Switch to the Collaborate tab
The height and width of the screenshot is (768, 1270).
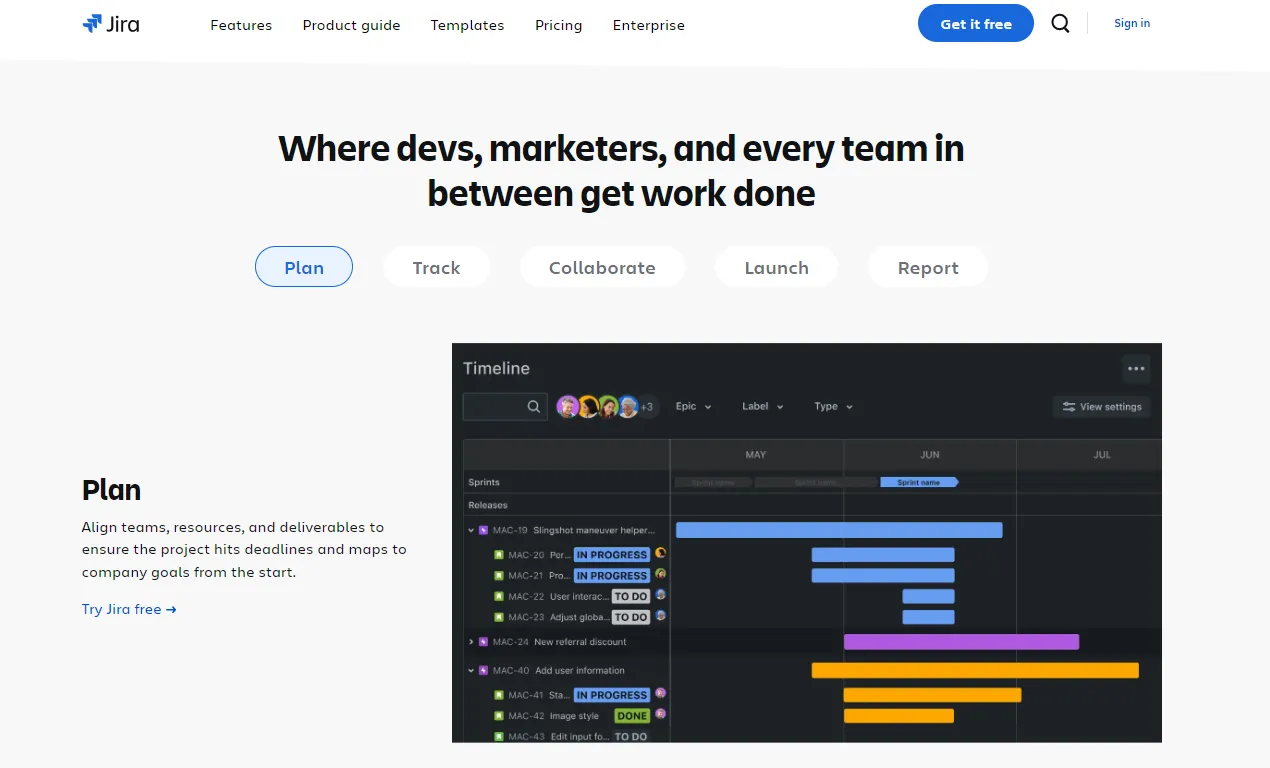click(x=602, y=267)
